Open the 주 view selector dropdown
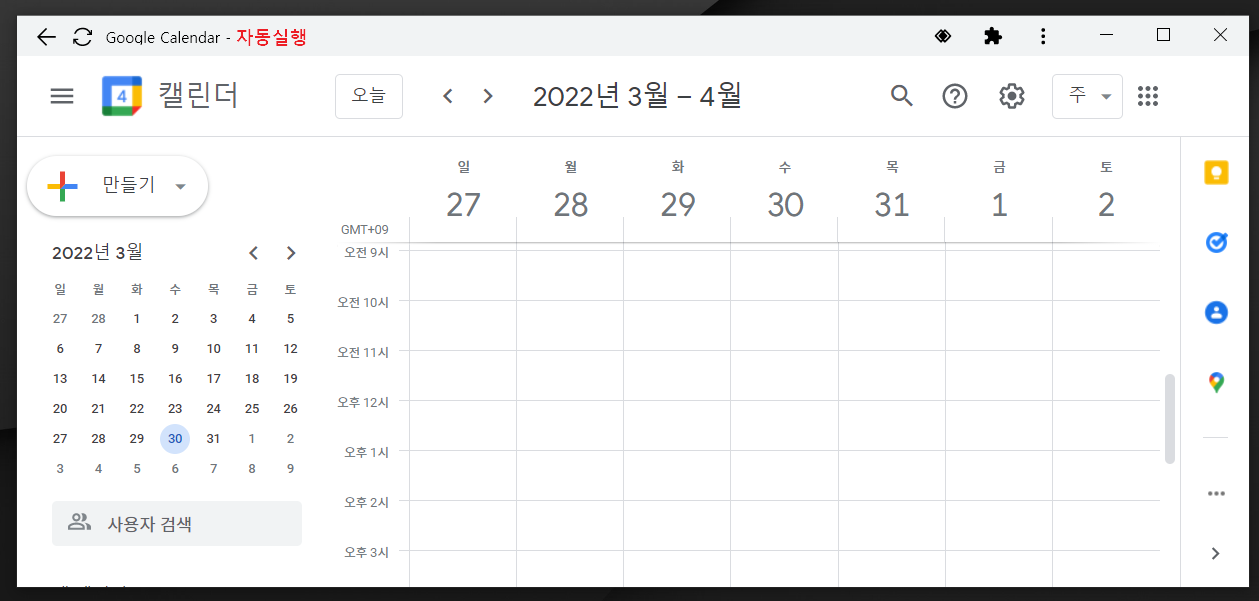Viewport: 1259px width, 601px height. point(1087,96)
